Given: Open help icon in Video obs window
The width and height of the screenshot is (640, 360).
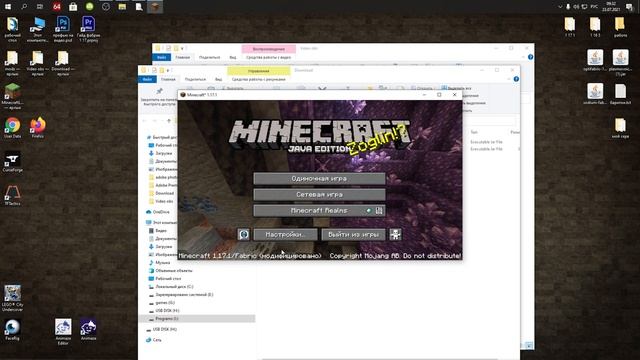Looking at the screenshot, I should (x=530, y=57).
